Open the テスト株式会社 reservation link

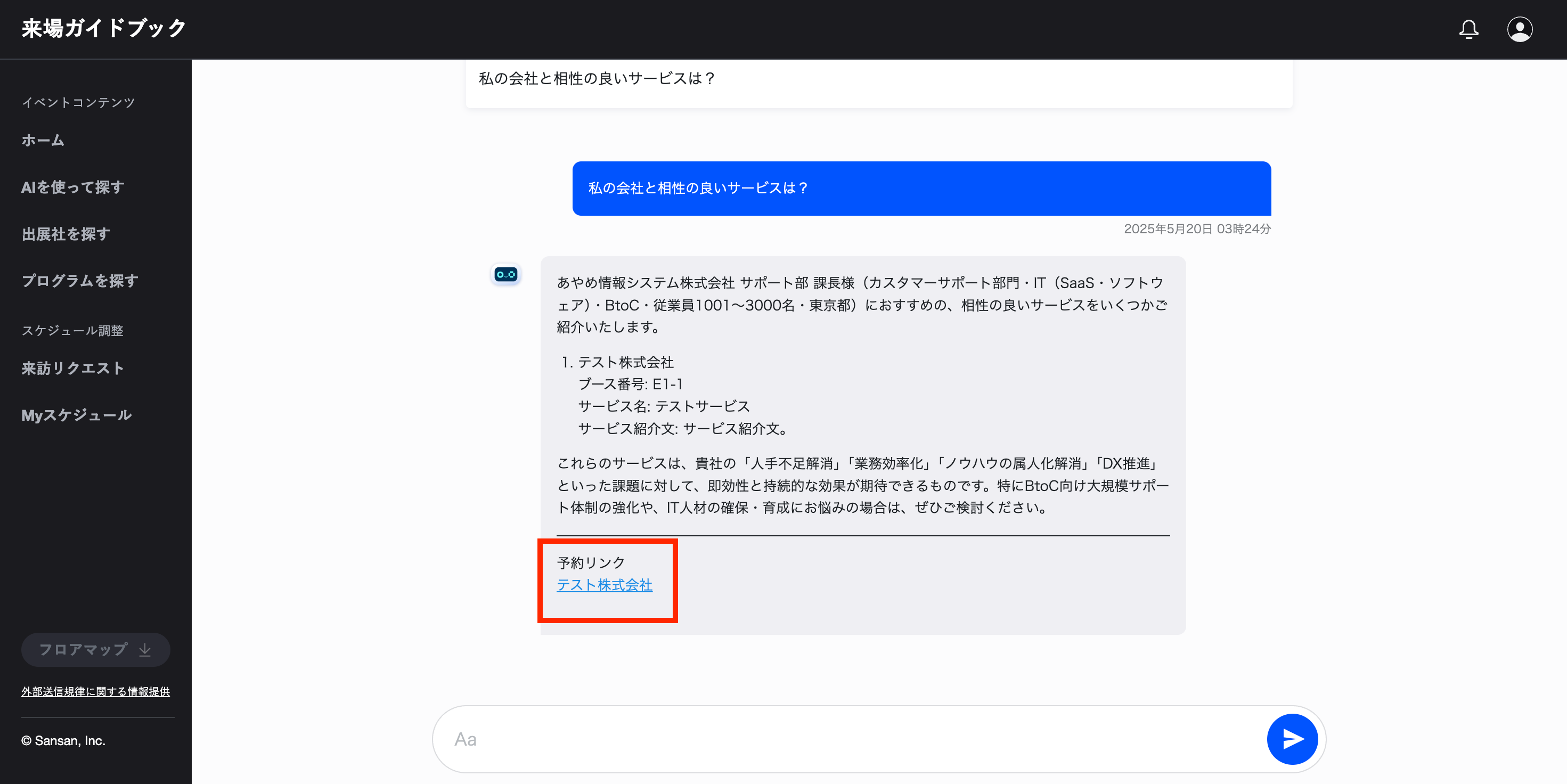point(605,584)
